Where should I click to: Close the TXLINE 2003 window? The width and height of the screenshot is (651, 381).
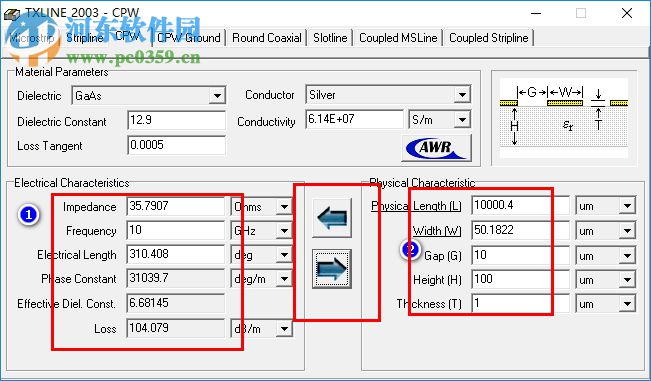[x=627, y=13]
